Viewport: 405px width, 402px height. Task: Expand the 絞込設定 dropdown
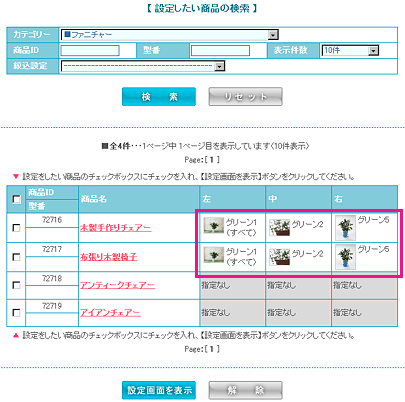143,66
